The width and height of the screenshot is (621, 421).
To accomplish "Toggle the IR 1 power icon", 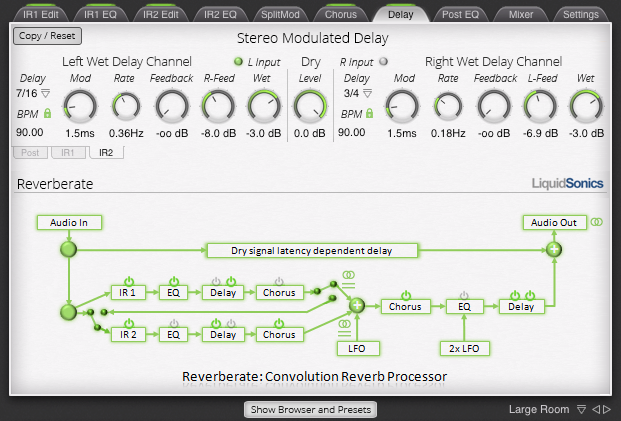I will coord(129,281).
